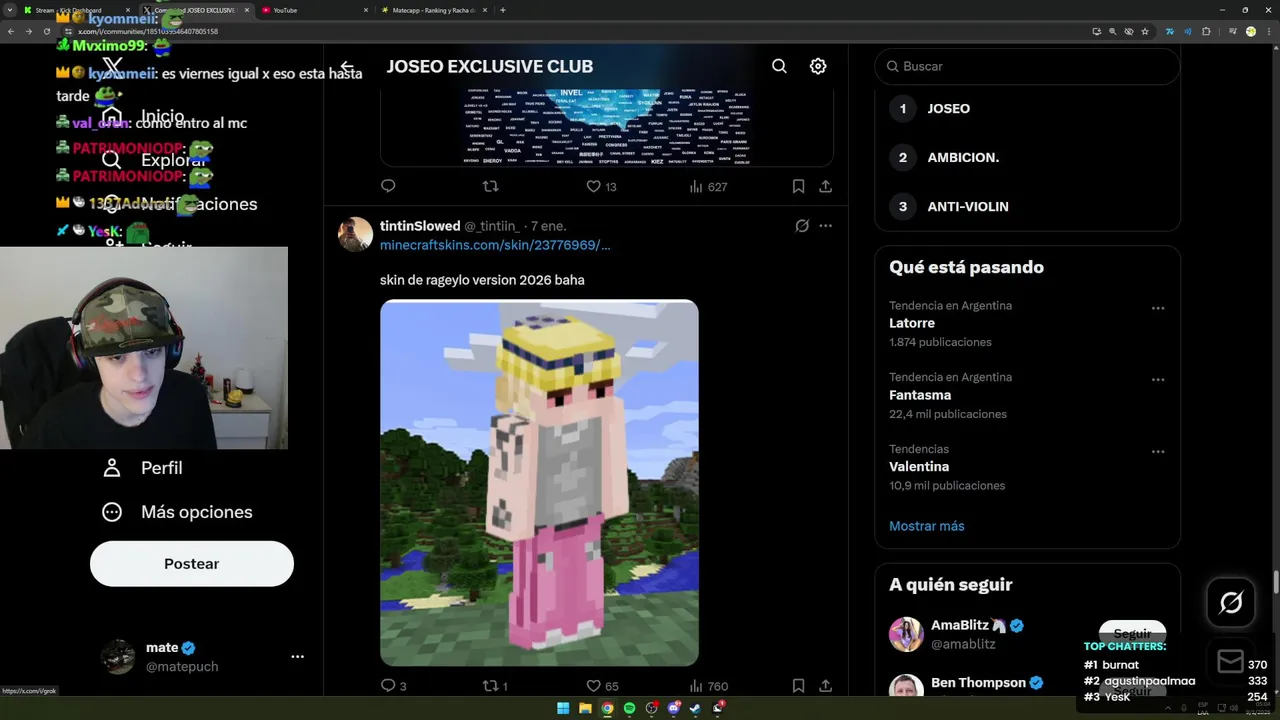This screenshot has width=1280, height=720.
Task: Click the 7 ene. post date
Action: (550, 226)
